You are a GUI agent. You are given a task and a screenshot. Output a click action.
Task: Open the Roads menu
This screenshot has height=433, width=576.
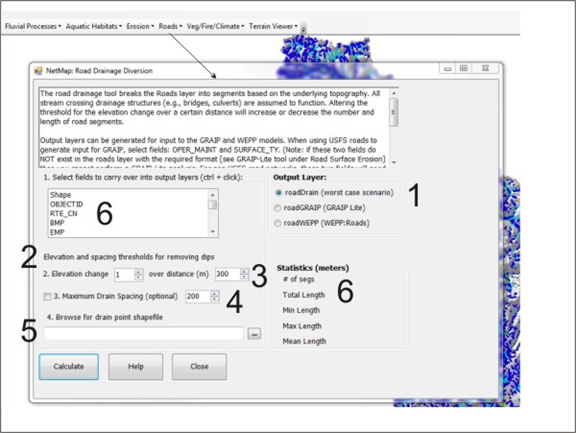(x=170, y=26)
